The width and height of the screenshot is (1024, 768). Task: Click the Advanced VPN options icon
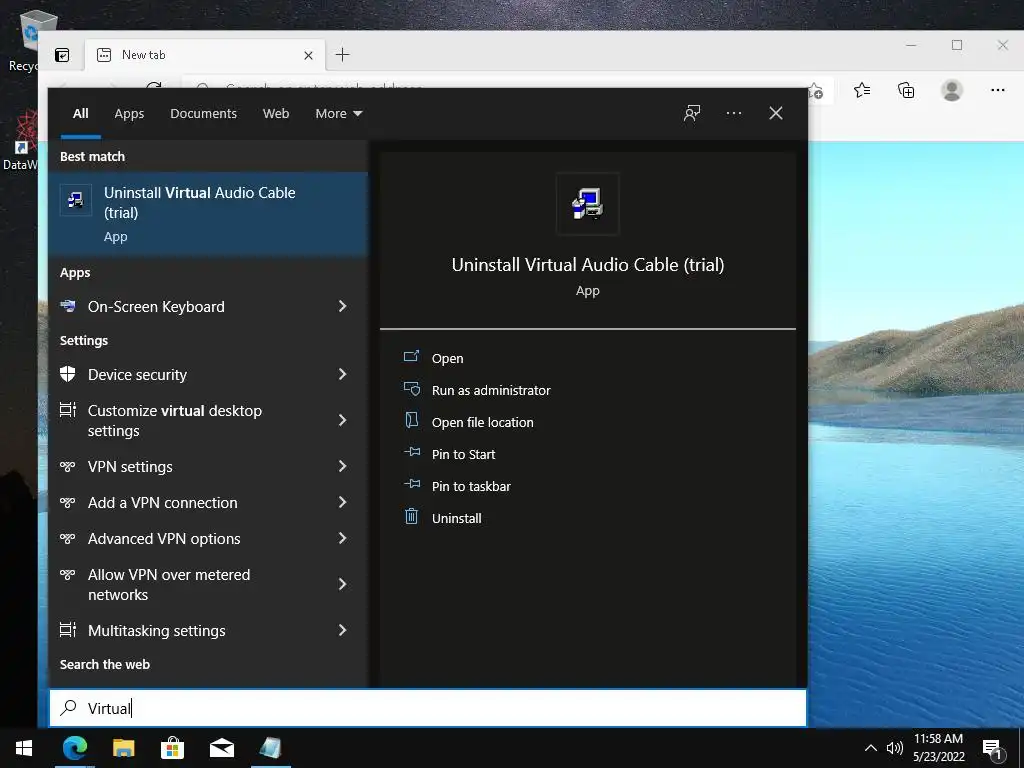[67, 538]
